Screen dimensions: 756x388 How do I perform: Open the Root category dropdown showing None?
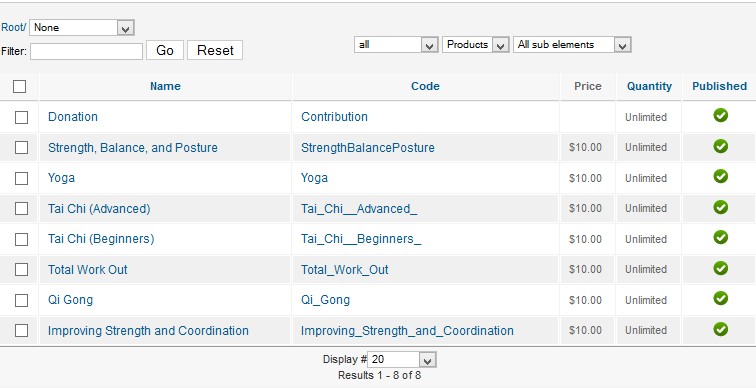pos(81,27)
